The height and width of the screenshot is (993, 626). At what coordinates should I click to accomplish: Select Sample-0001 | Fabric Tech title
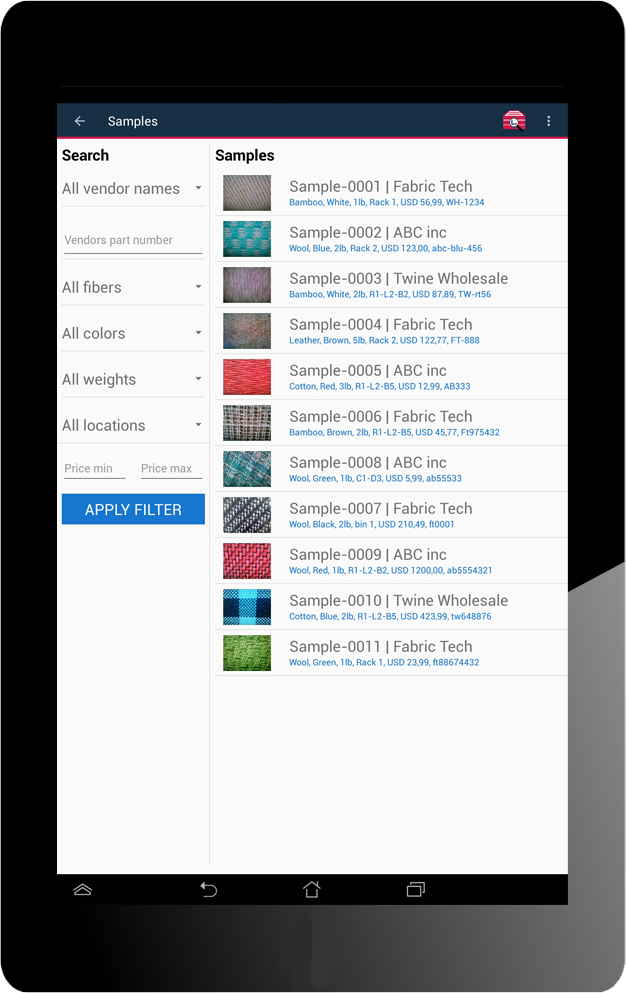pos(381,187)
